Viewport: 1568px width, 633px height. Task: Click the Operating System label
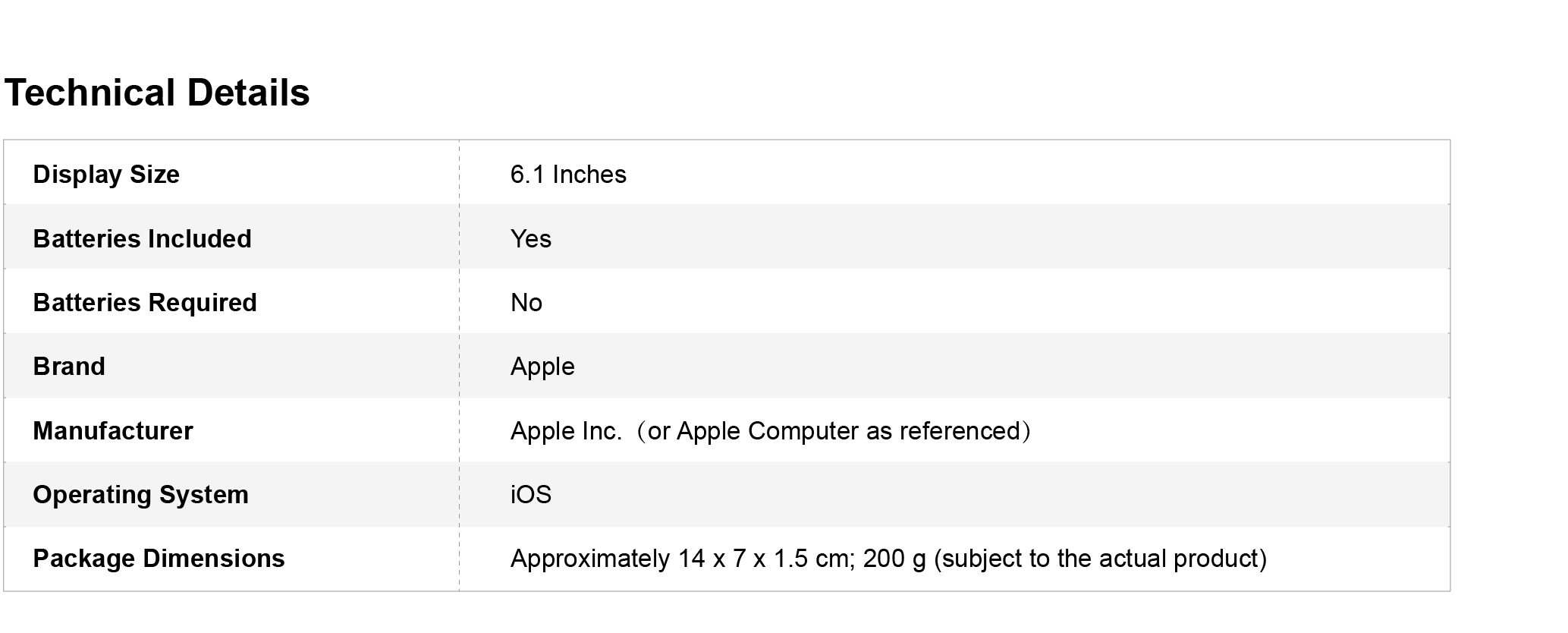140,495
